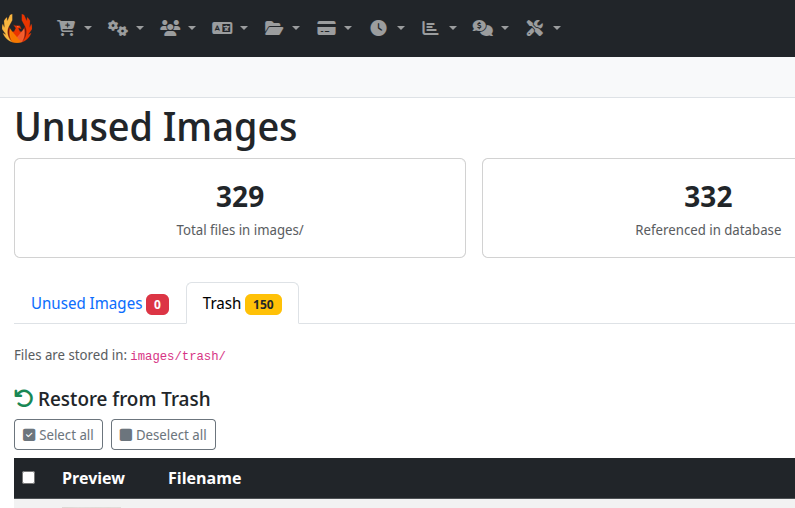Expand the caret beside the clock icon

(401, 28)
